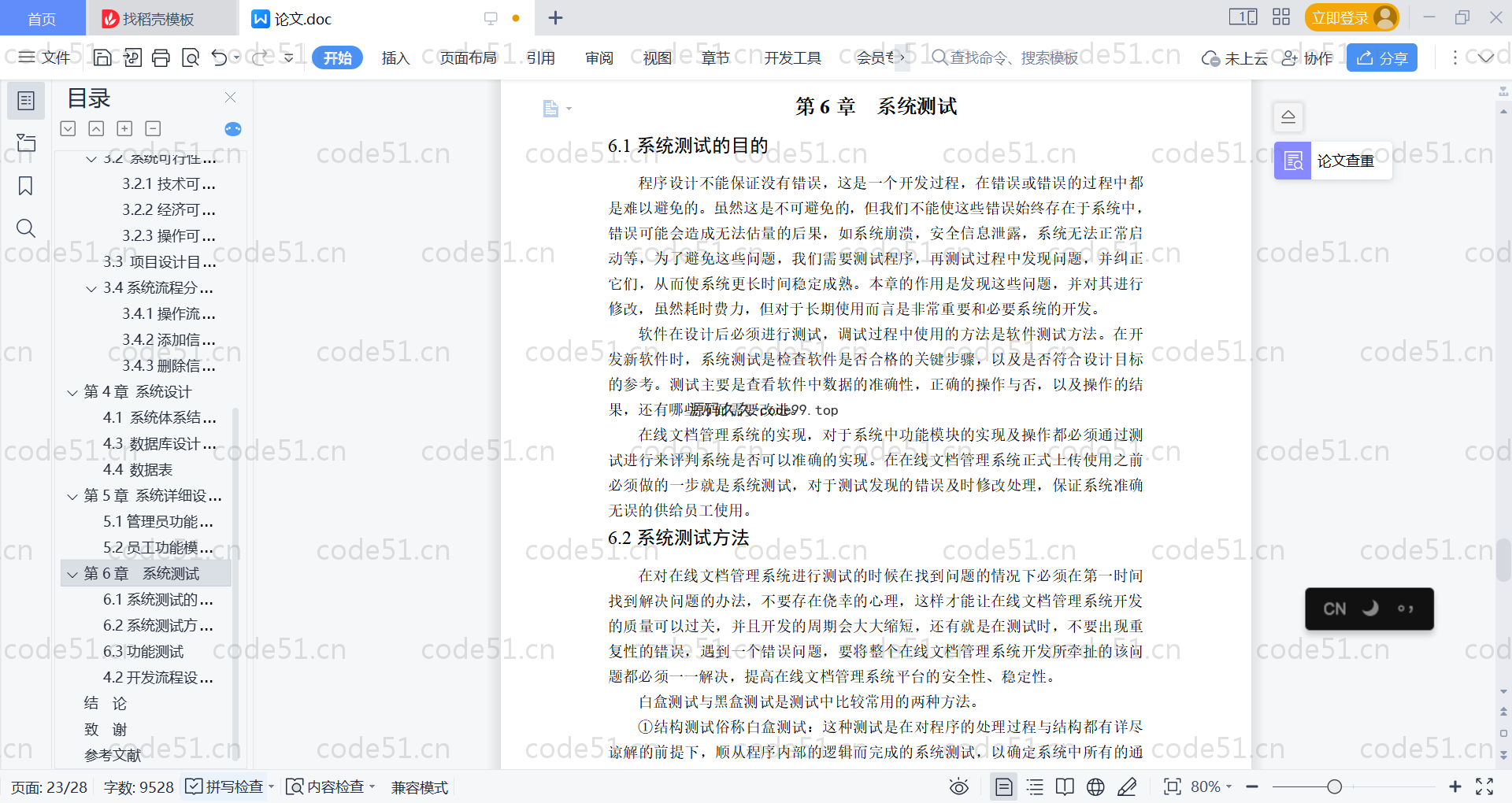The height and width of the screenshot is (803, 1512).
Task: Click the Undo arrow icon
Action: pos(220,57)
